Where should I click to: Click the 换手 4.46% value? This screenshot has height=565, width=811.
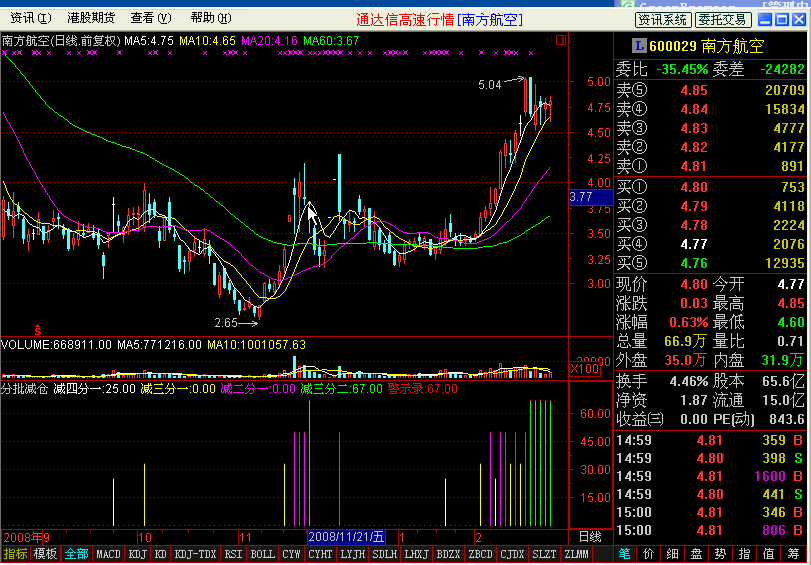click(688, 381)
